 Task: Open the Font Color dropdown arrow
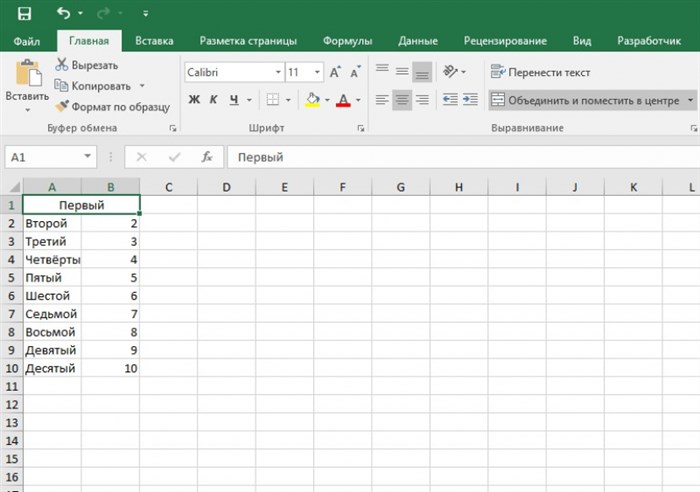pyautogui.click(x=358, y=100)
